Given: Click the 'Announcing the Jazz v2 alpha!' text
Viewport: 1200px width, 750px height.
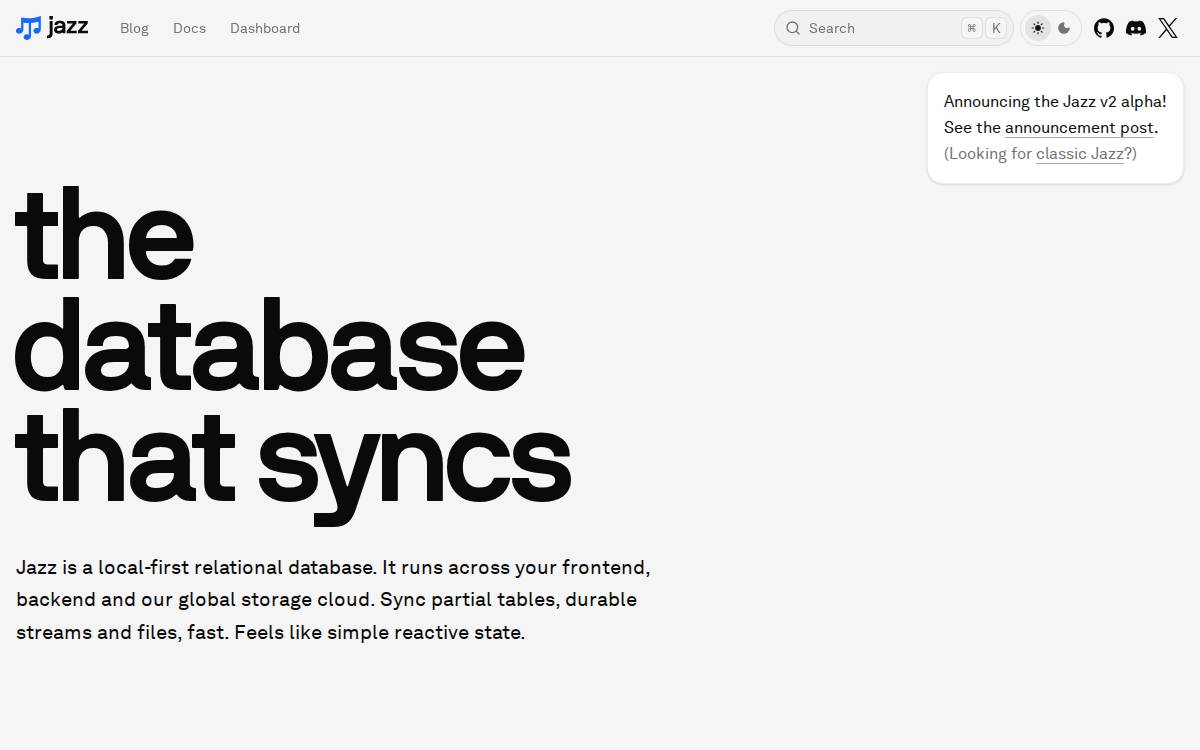Looking at the screenshot, I should (x=1055, y=102).
